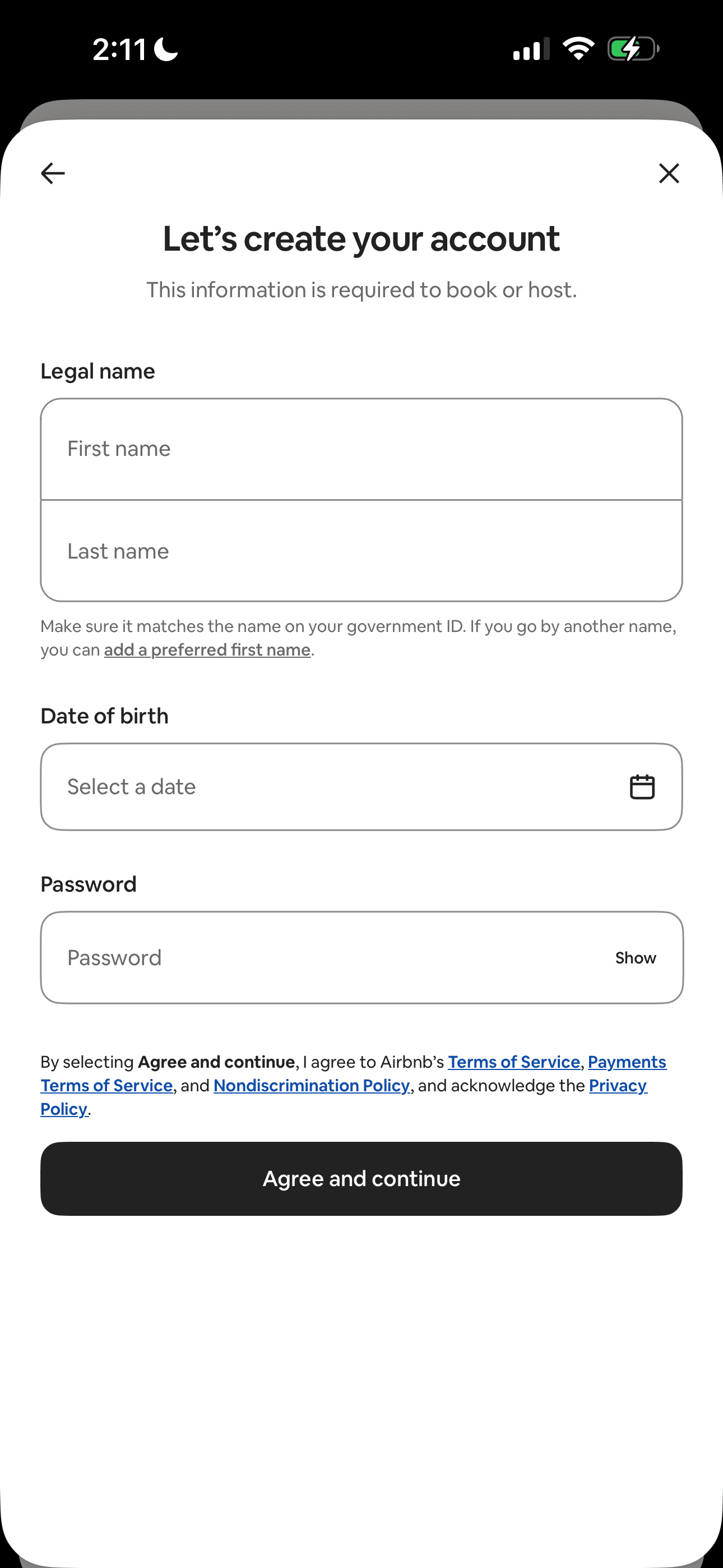Open the Select a date field
Image resolution: width=723 pixels, height=1568 pixels.
click(x=361, y=786)
